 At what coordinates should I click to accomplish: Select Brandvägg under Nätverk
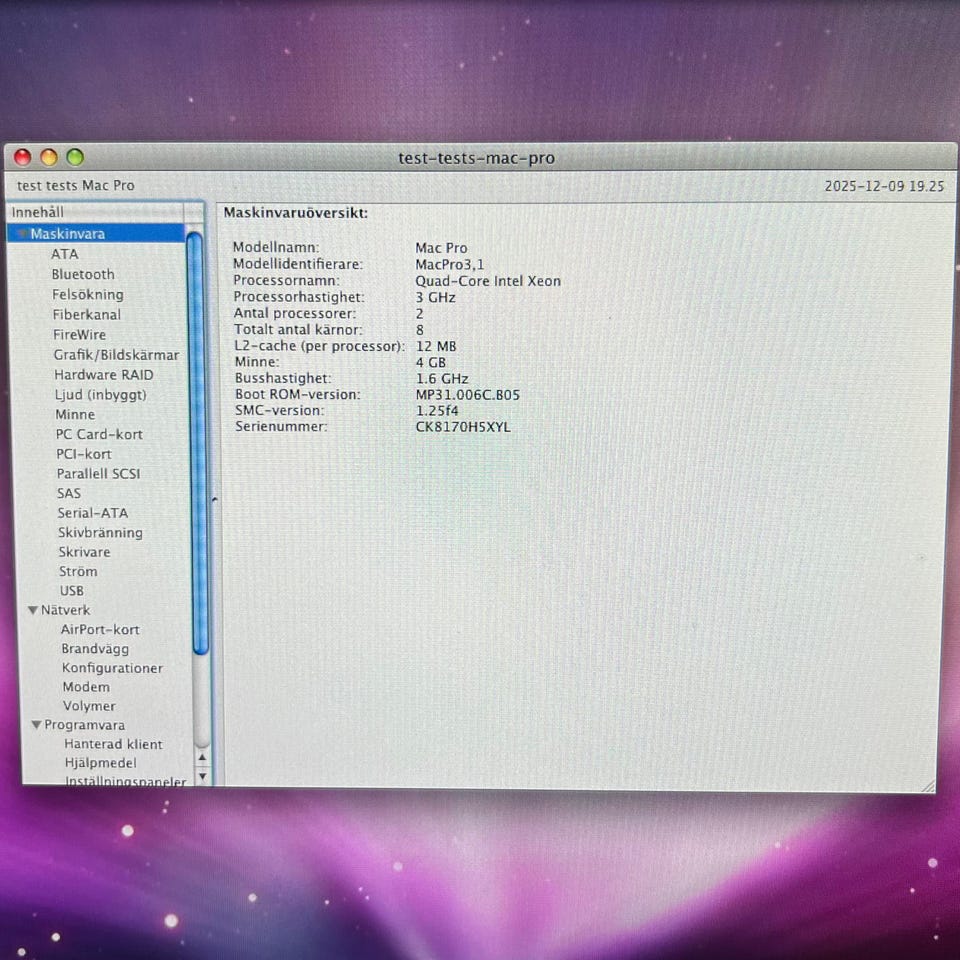point(95,649)
